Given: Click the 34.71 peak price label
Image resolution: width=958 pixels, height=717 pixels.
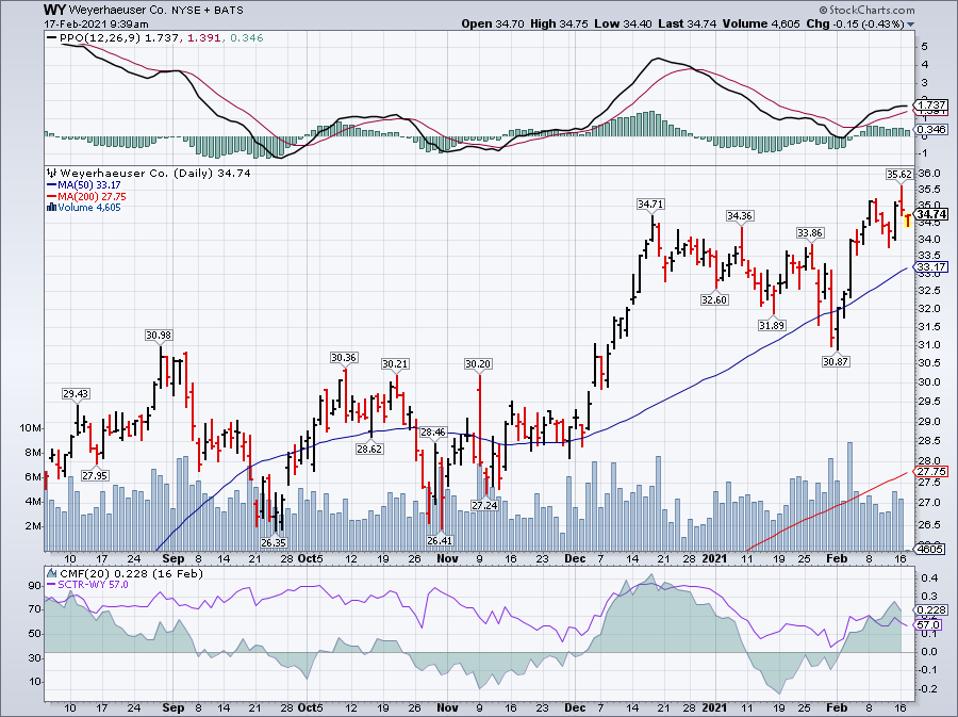Looking at the screenshot, I should 650,204.
